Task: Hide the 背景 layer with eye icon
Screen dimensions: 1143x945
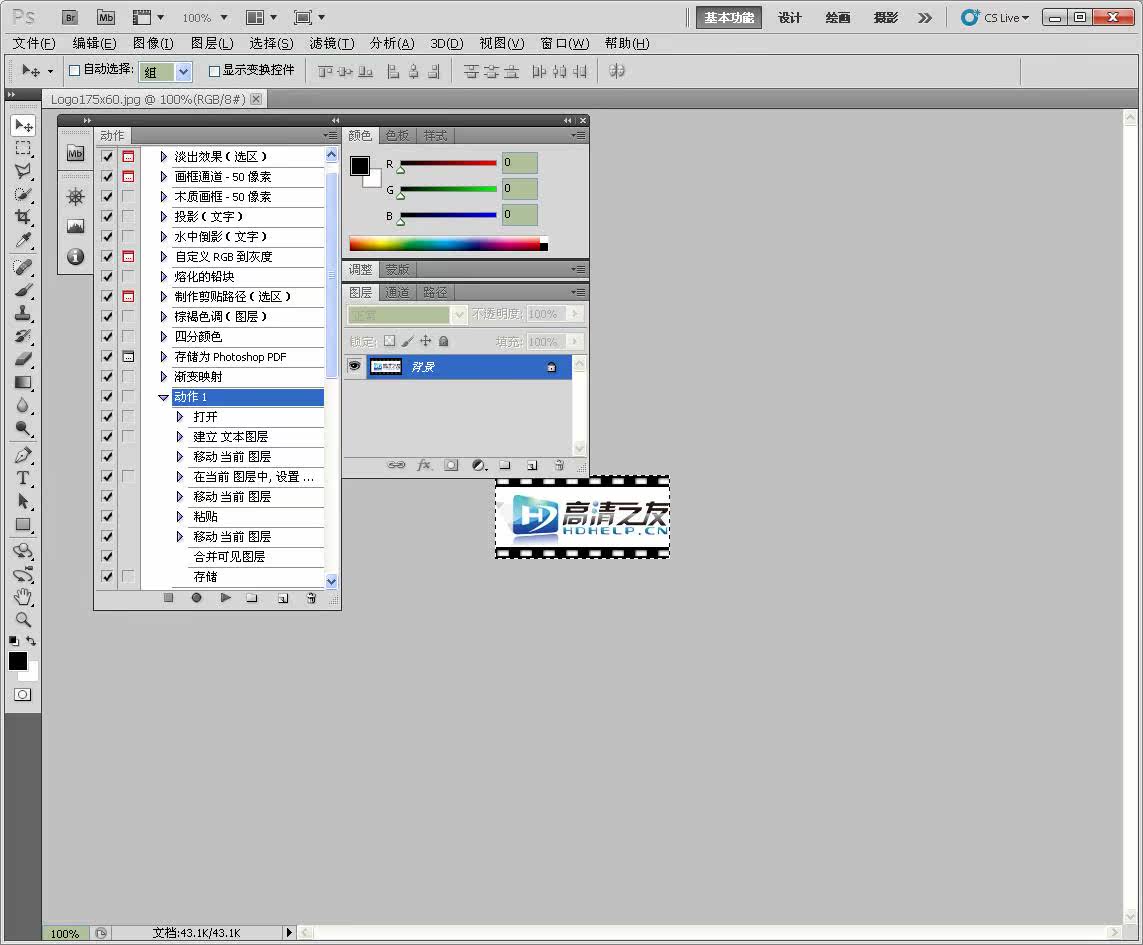Action: (354, 367)
